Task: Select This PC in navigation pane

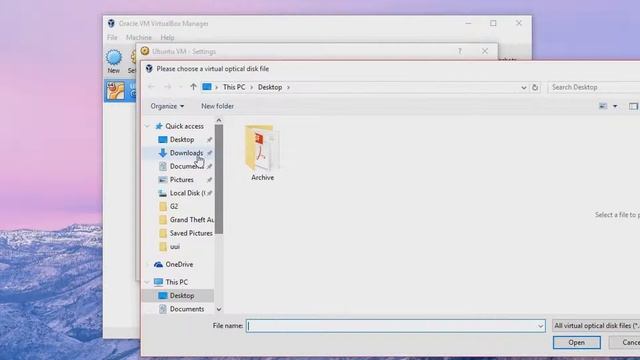Action: click(x=176, y=282)
